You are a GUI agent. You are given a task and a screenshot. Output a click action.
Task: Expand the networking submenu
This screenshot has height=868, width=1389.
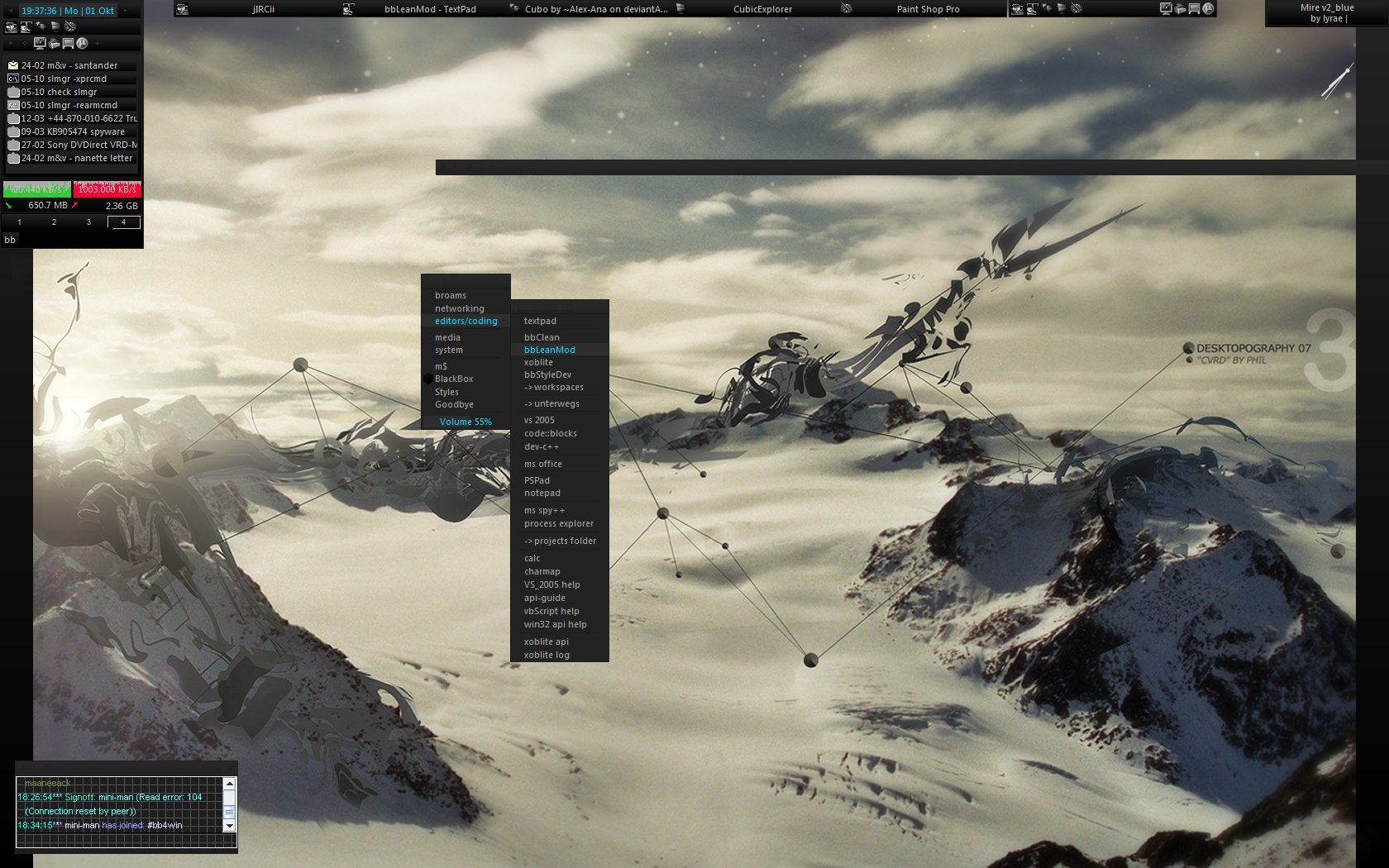click(465, 308)
